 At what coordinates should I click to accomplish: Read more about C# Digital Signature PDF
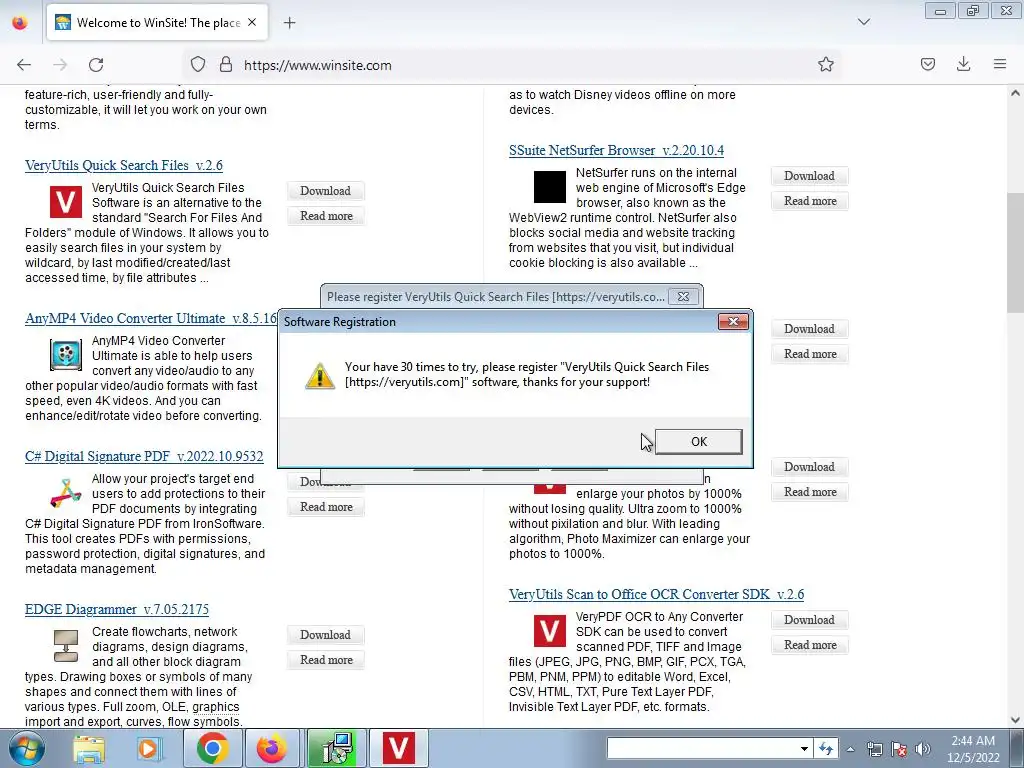click(x=326, y=507)
